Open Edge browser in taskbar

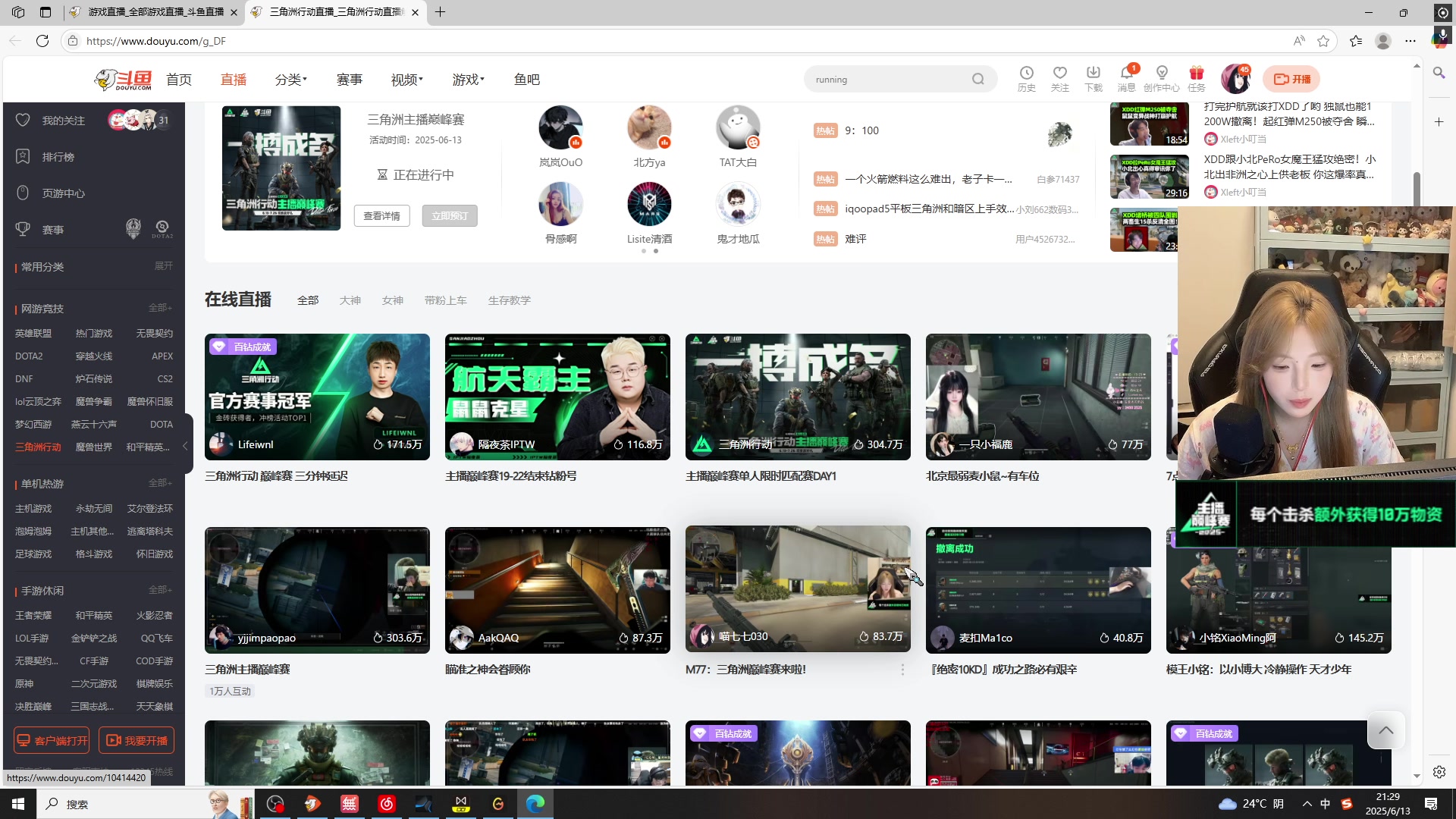coord(535,804)
